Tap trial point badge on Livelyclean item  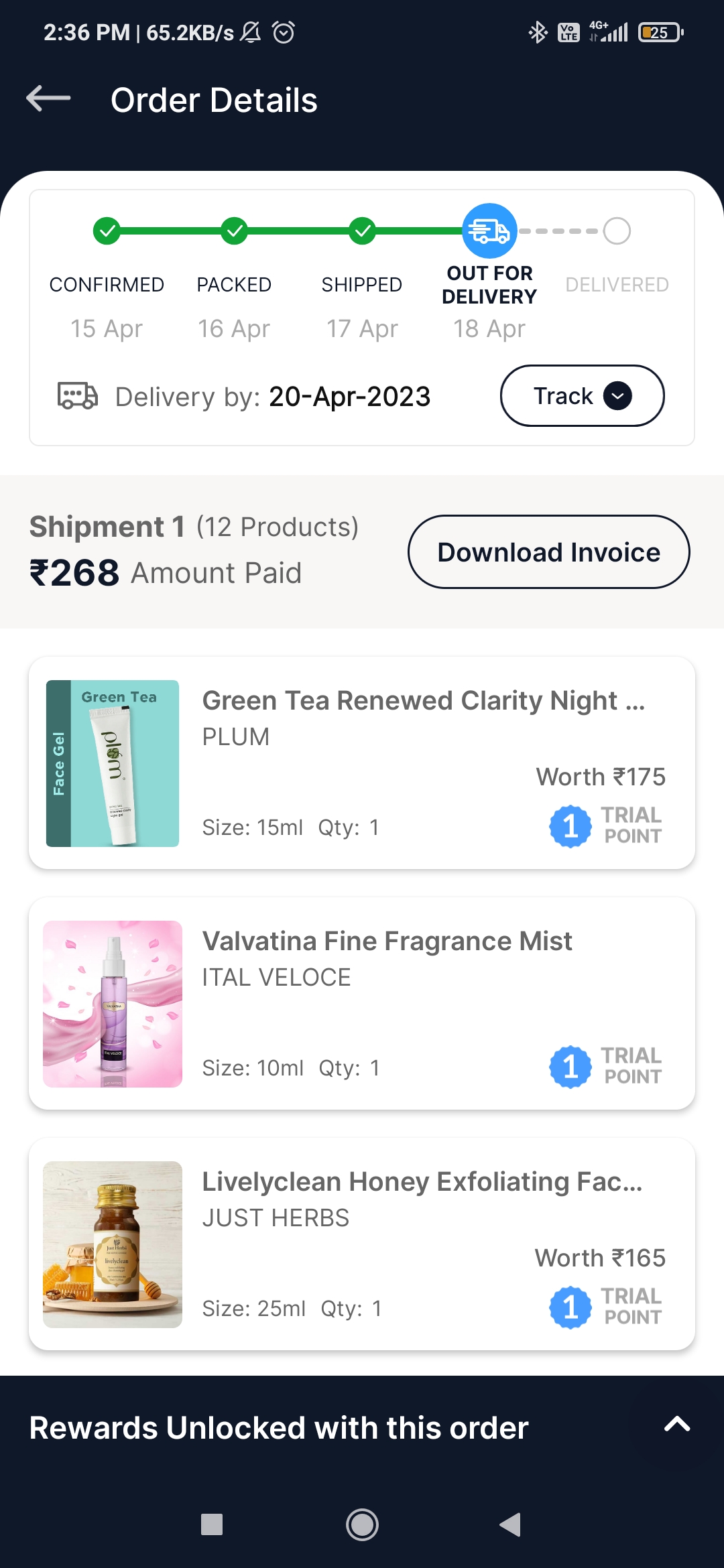pyautogui.click(x=605, y=1307)
